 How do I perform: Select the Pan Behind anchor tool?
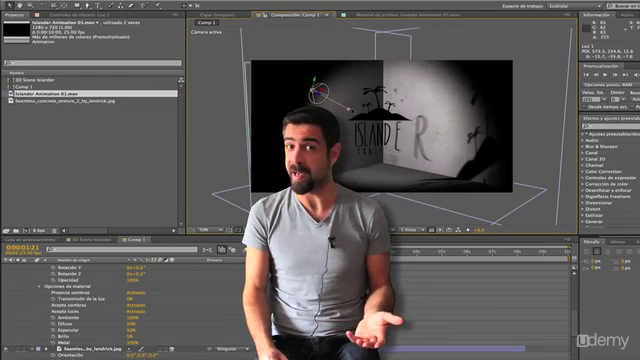(x=64, y=5)
